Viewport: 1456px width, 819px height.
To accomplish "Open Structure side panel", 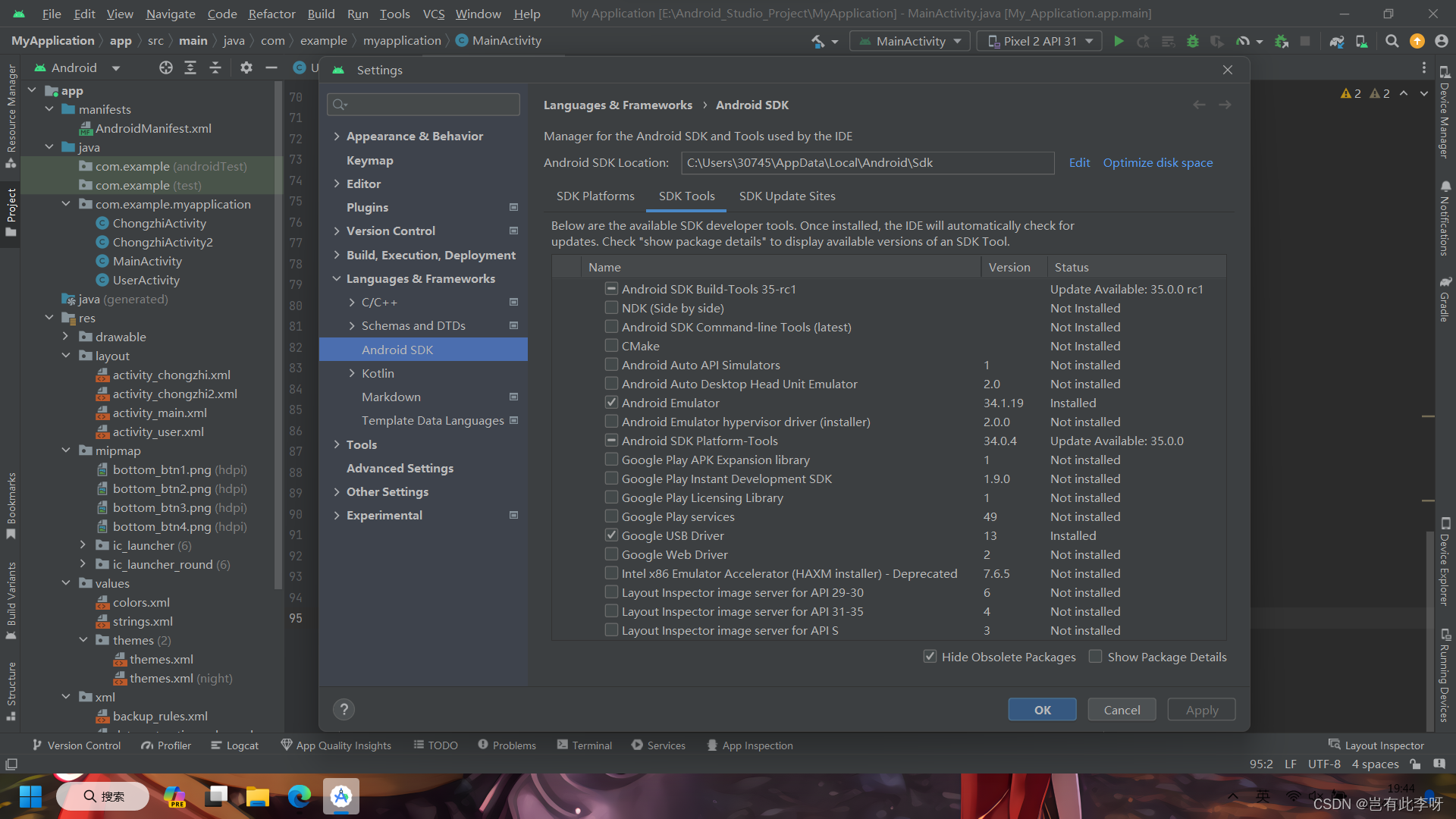I will point(11,692).
